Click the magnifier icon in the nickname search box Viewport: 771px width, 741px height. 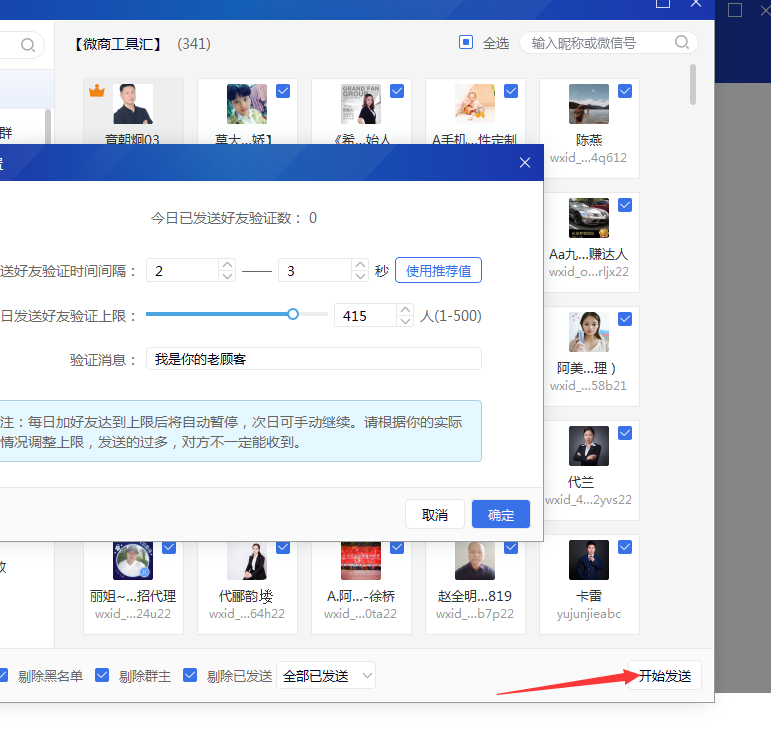point(682,43)
